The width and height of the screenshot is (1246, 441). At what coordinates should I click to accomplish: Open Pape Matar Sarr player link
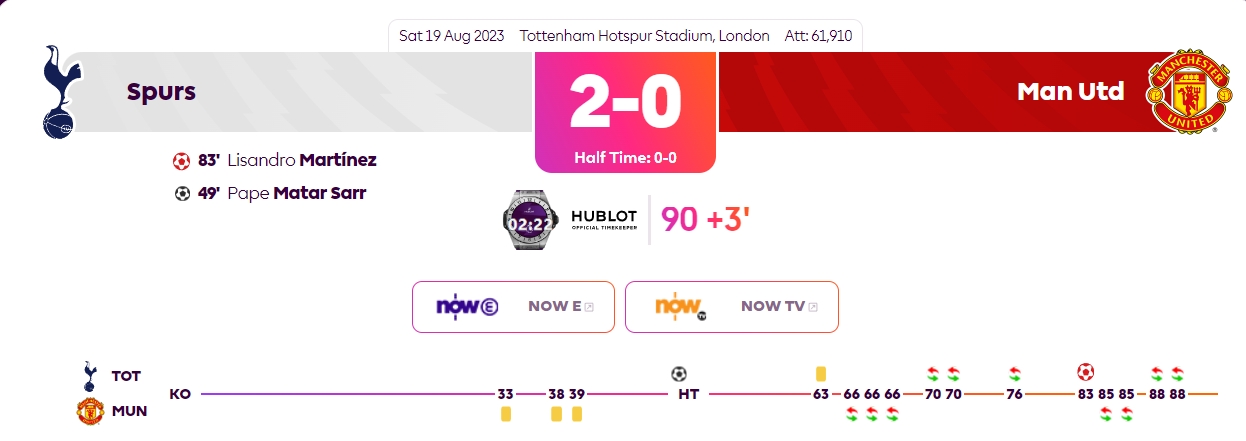point(296,194)
